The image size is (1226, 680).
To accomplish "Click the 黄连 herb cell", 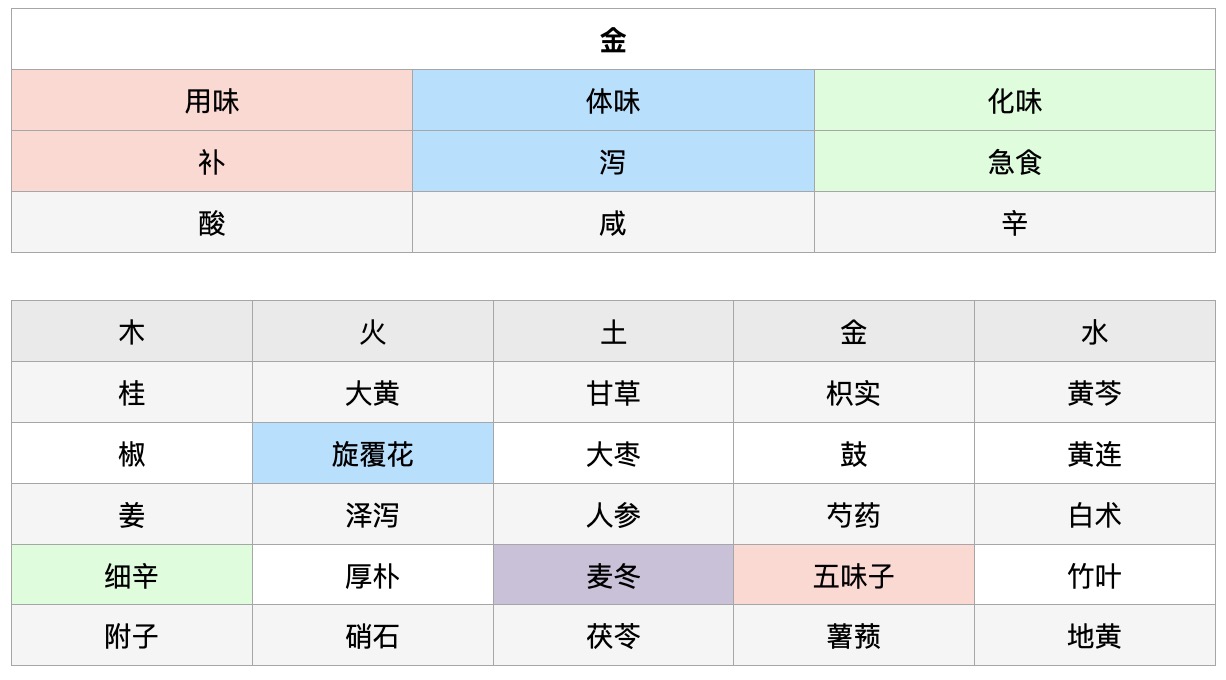I will click(1095, 454).
